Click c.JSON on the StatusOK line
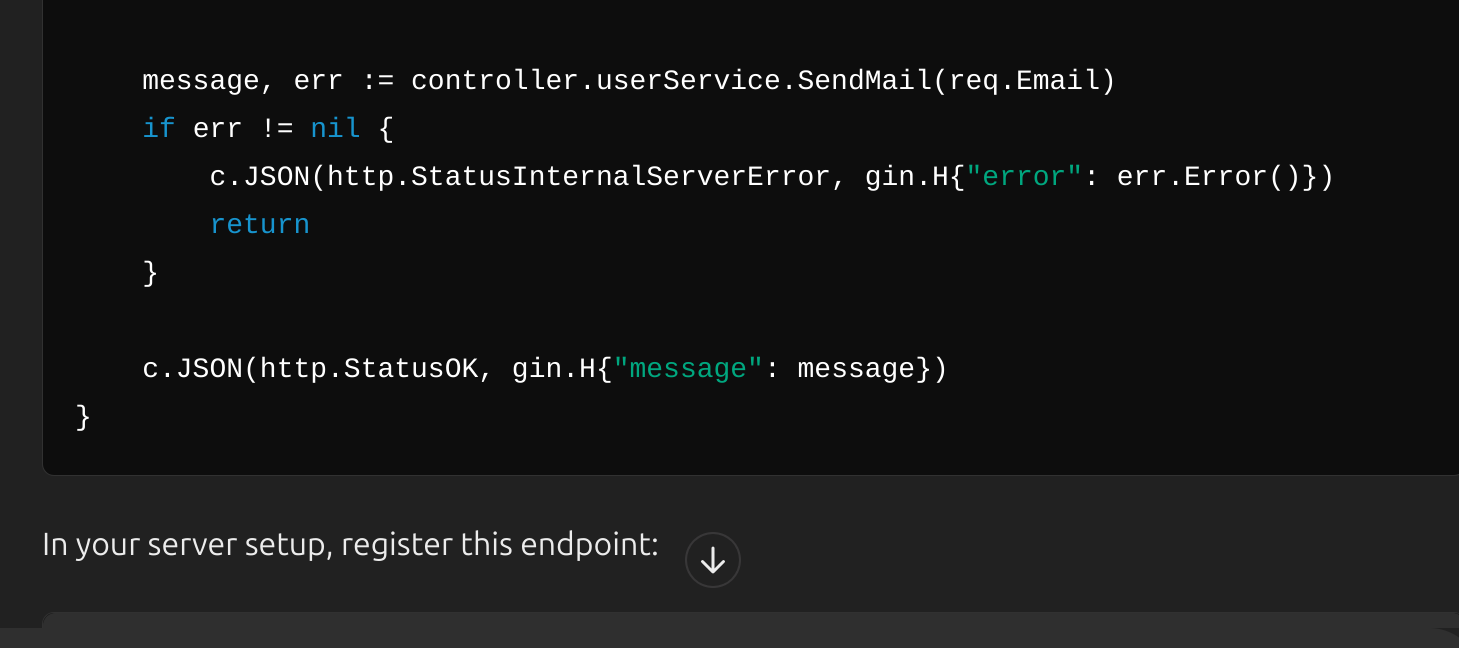This screenshot has width=1459, height=648. [x=192, y=369]
